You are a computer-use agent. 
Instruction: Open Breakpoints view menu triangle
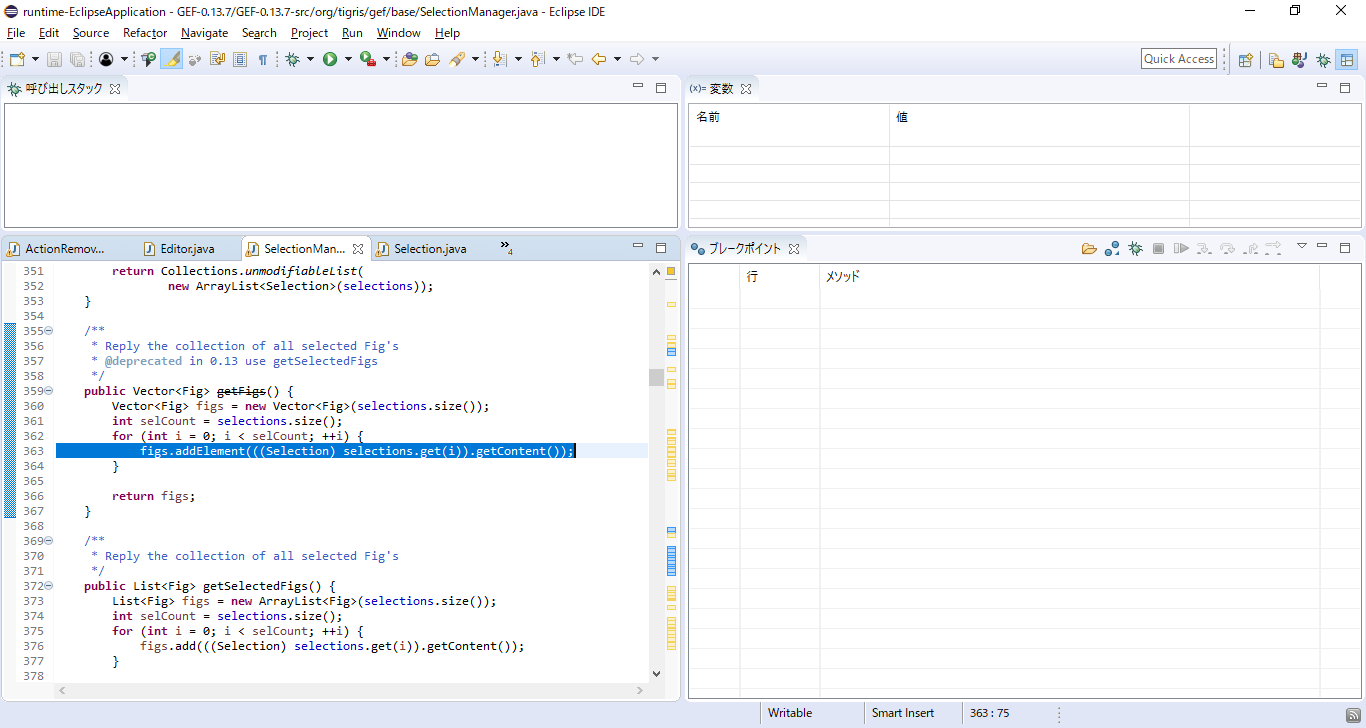[x=1301, y=246]
